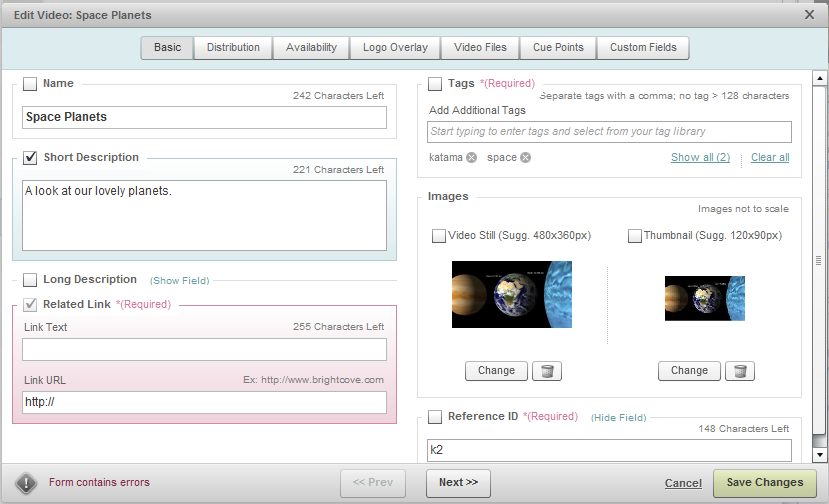Toggle the Name checkbox
The width and height of the screenshot is (829, 504).
click(x=30, y=84)
